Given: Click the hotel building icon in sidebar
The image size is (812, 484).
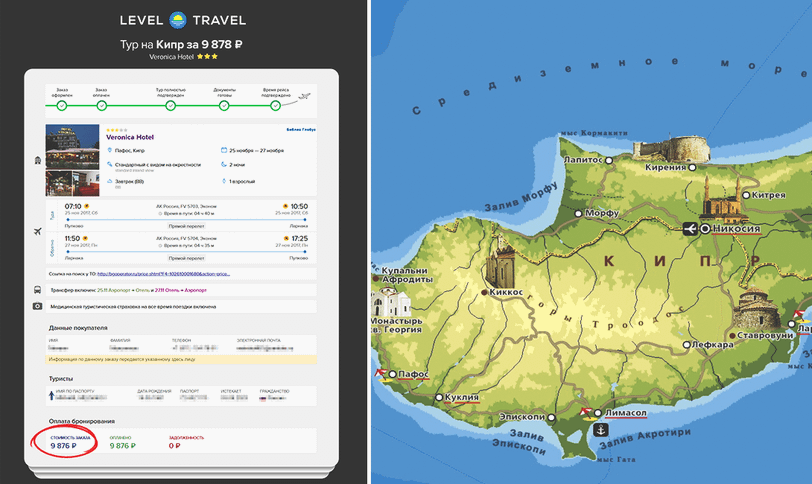Looking at the screenshot, I should click(38, 160).
